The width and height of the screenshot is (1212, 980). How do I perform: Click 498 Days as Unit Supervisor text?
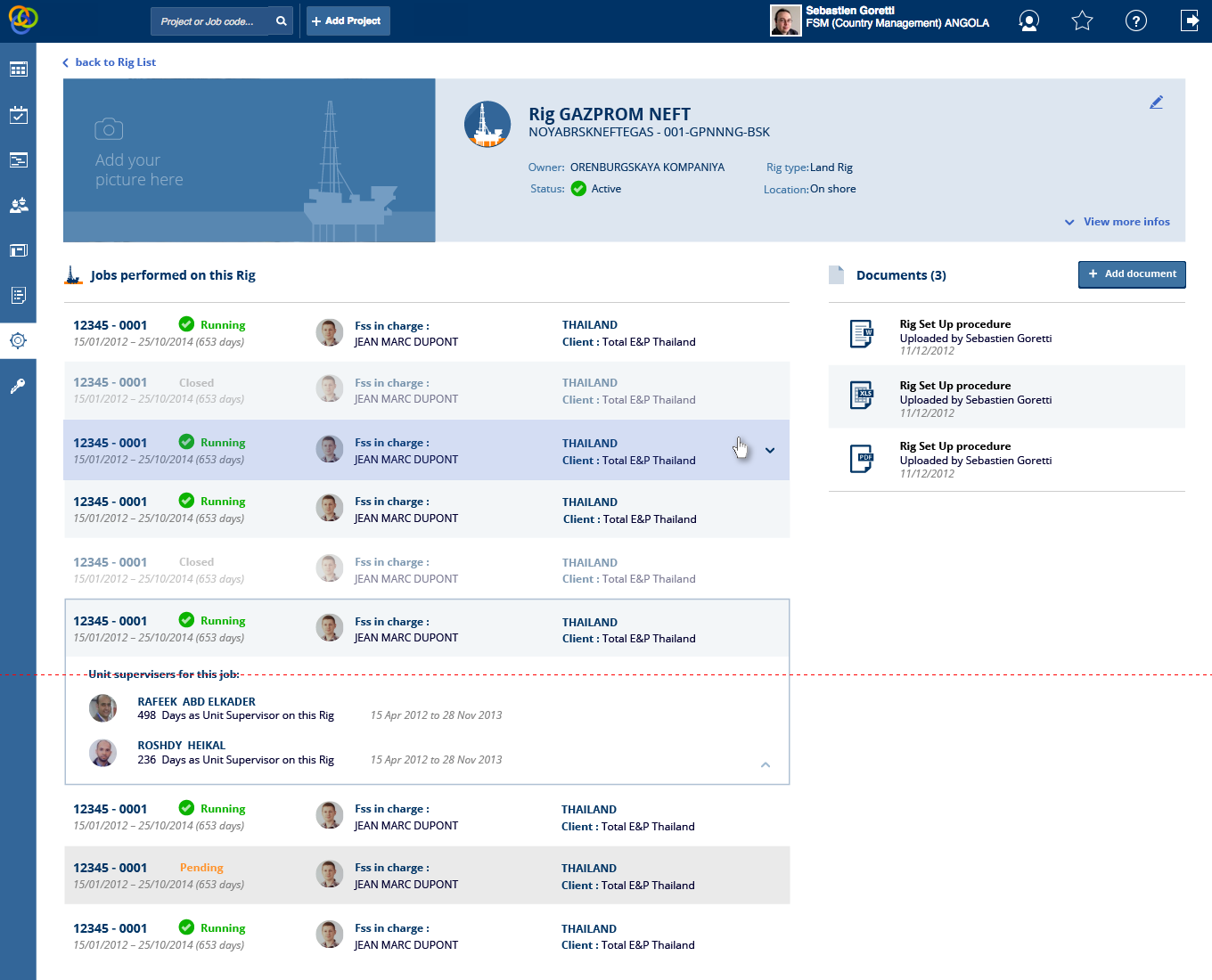(236, 715)
